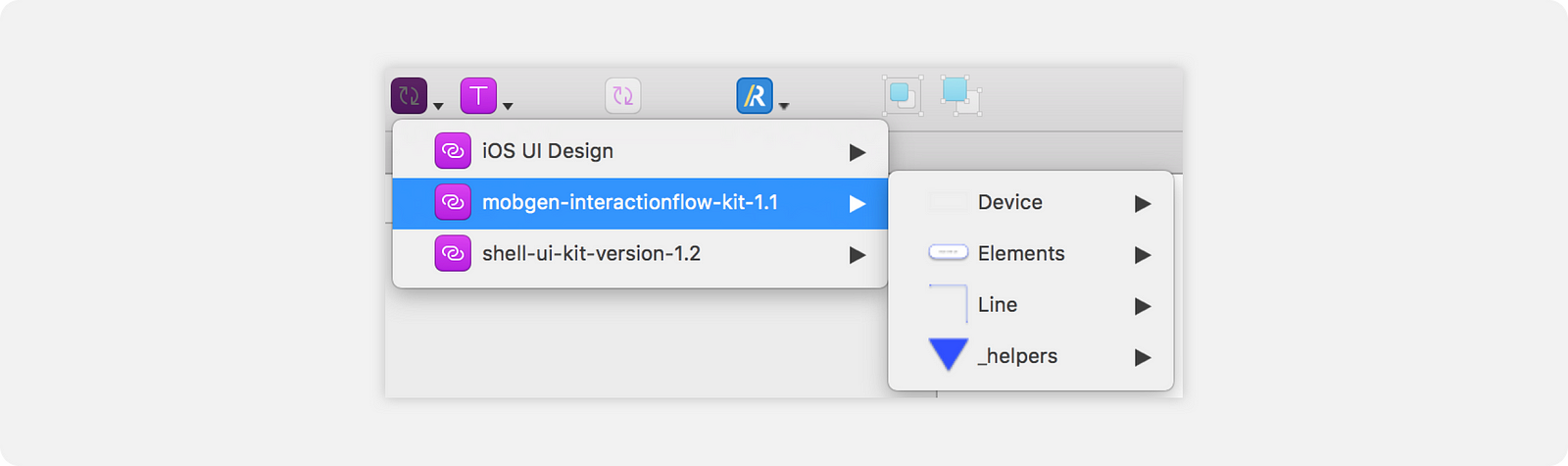
Task: Click the blue triangle _helpers icon
Action: tap(948, 354)
